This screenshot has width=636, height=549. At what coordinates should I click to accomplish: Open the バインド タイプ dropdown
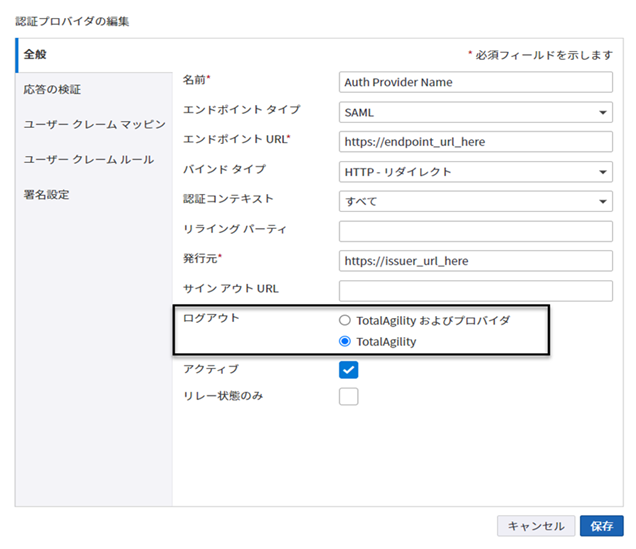(475, 172)
